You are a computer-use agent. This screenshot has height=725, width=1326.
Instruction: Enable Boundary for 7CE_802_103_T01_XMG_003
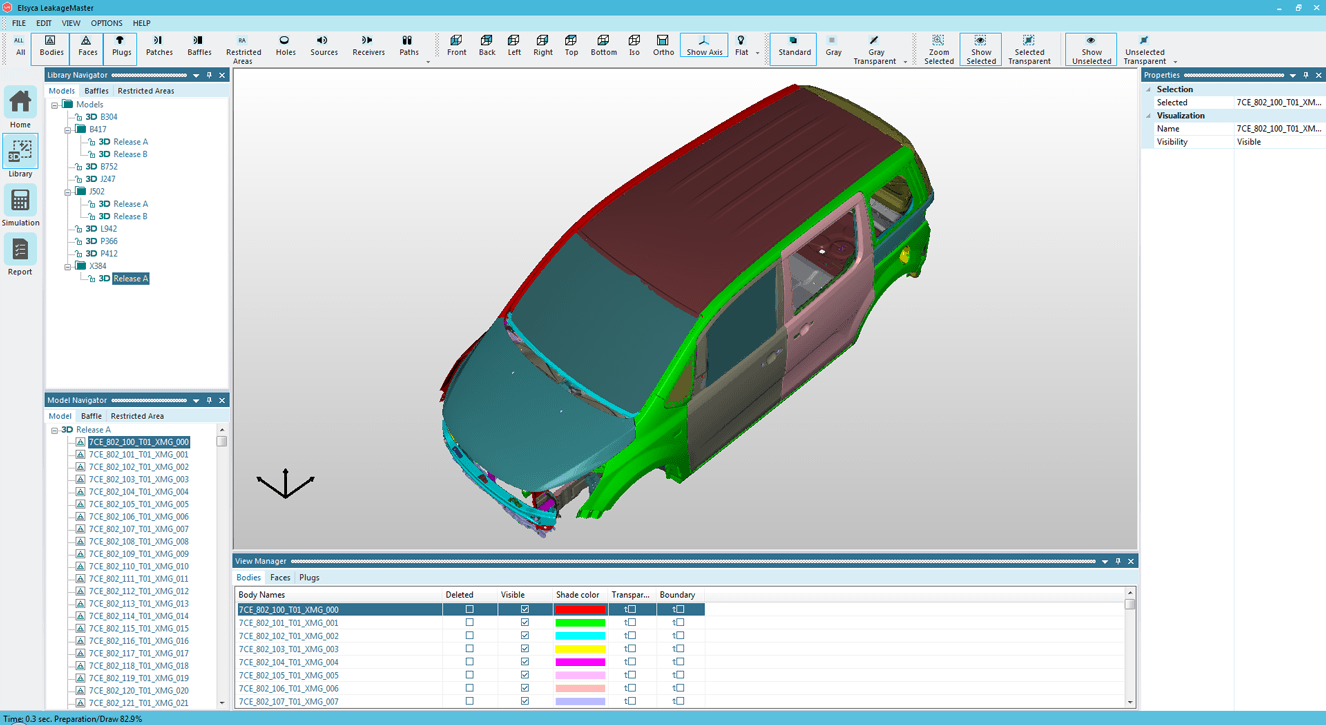[x=679, y=649]
